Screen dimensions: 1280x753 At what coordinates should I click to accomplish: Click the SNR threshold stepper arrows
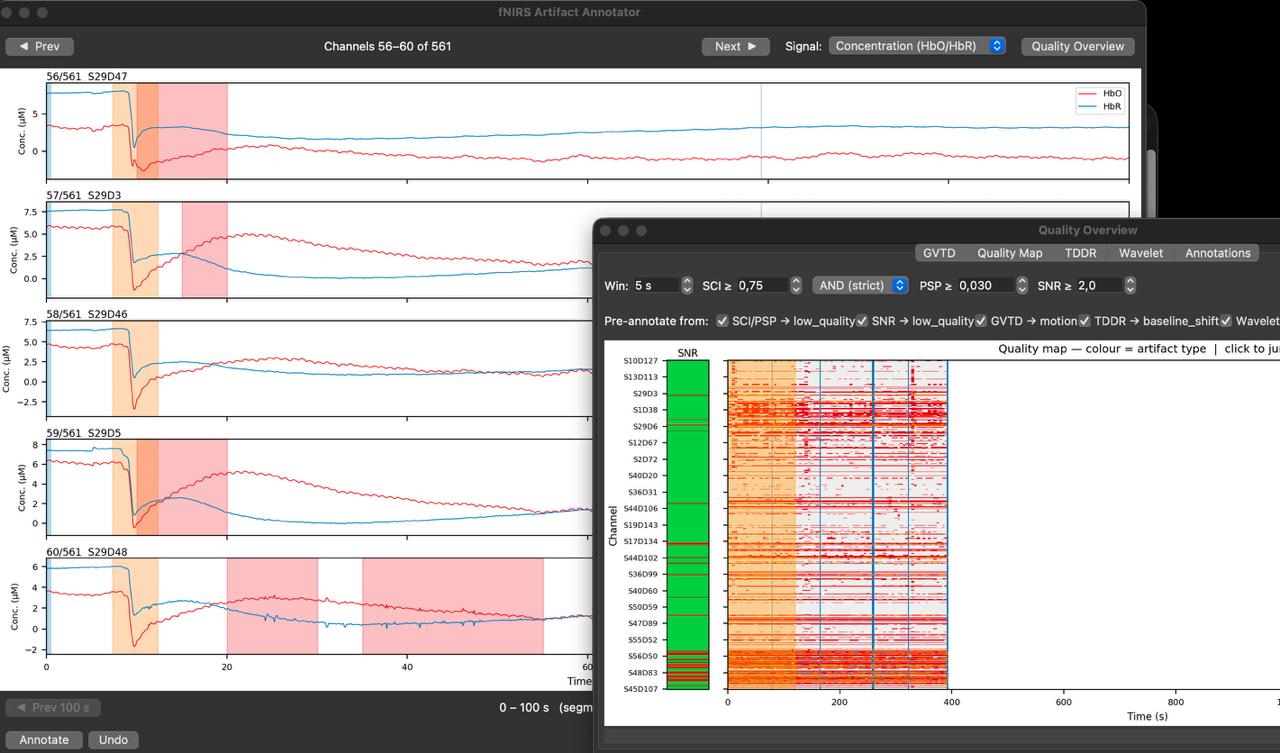[1130, 285]
